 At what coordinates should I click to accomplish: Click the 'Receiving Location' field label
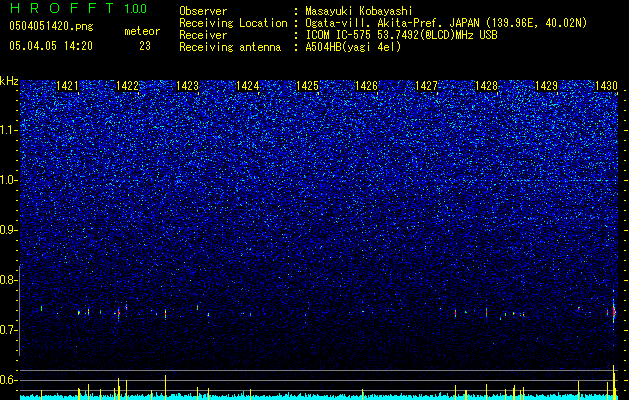pyautogui.click(x=233, y=23)
